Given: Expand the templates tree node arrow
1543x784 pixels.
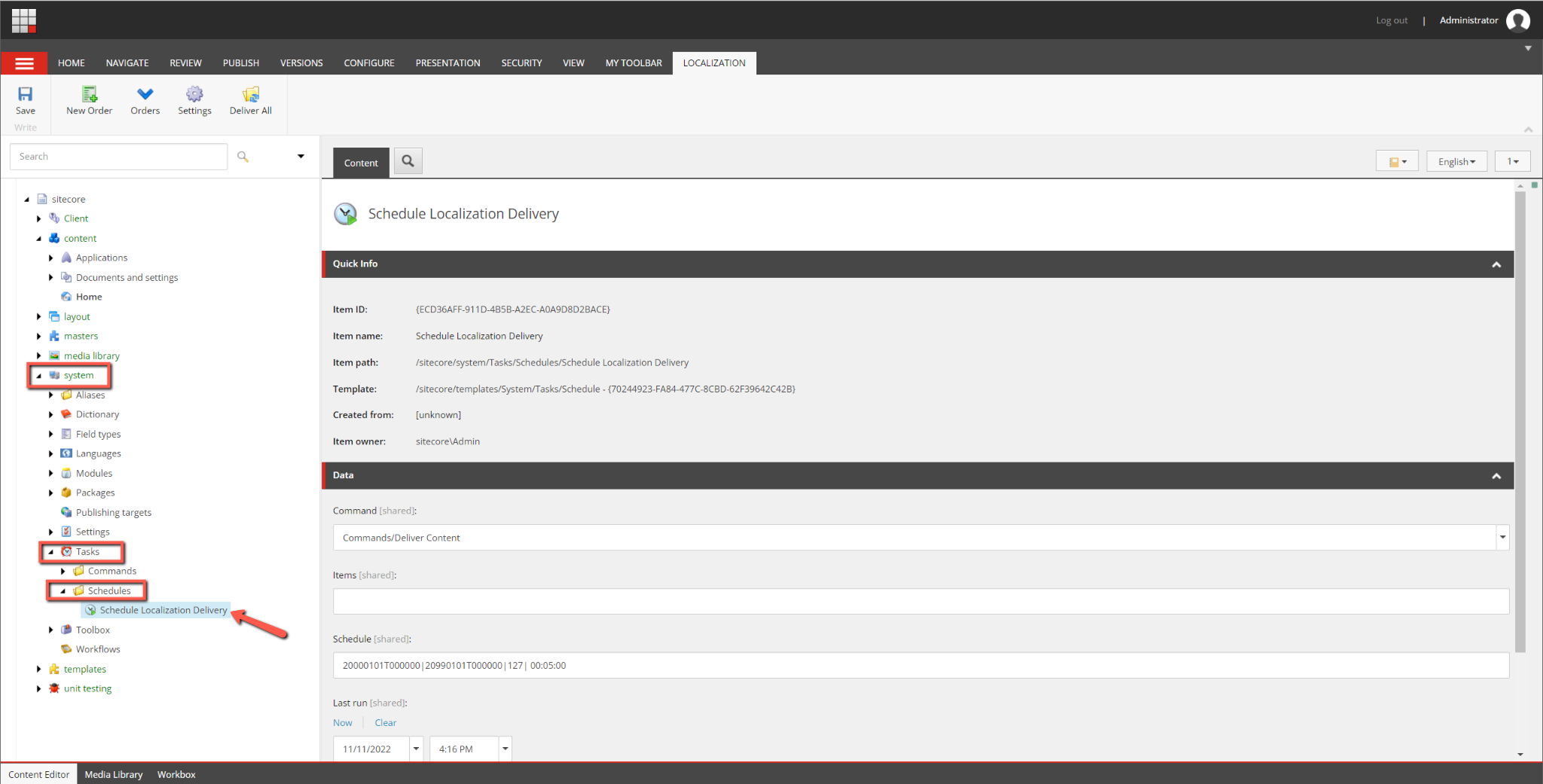Looking at the screenshot, I should pyautogui.click(x=39, y=669).
